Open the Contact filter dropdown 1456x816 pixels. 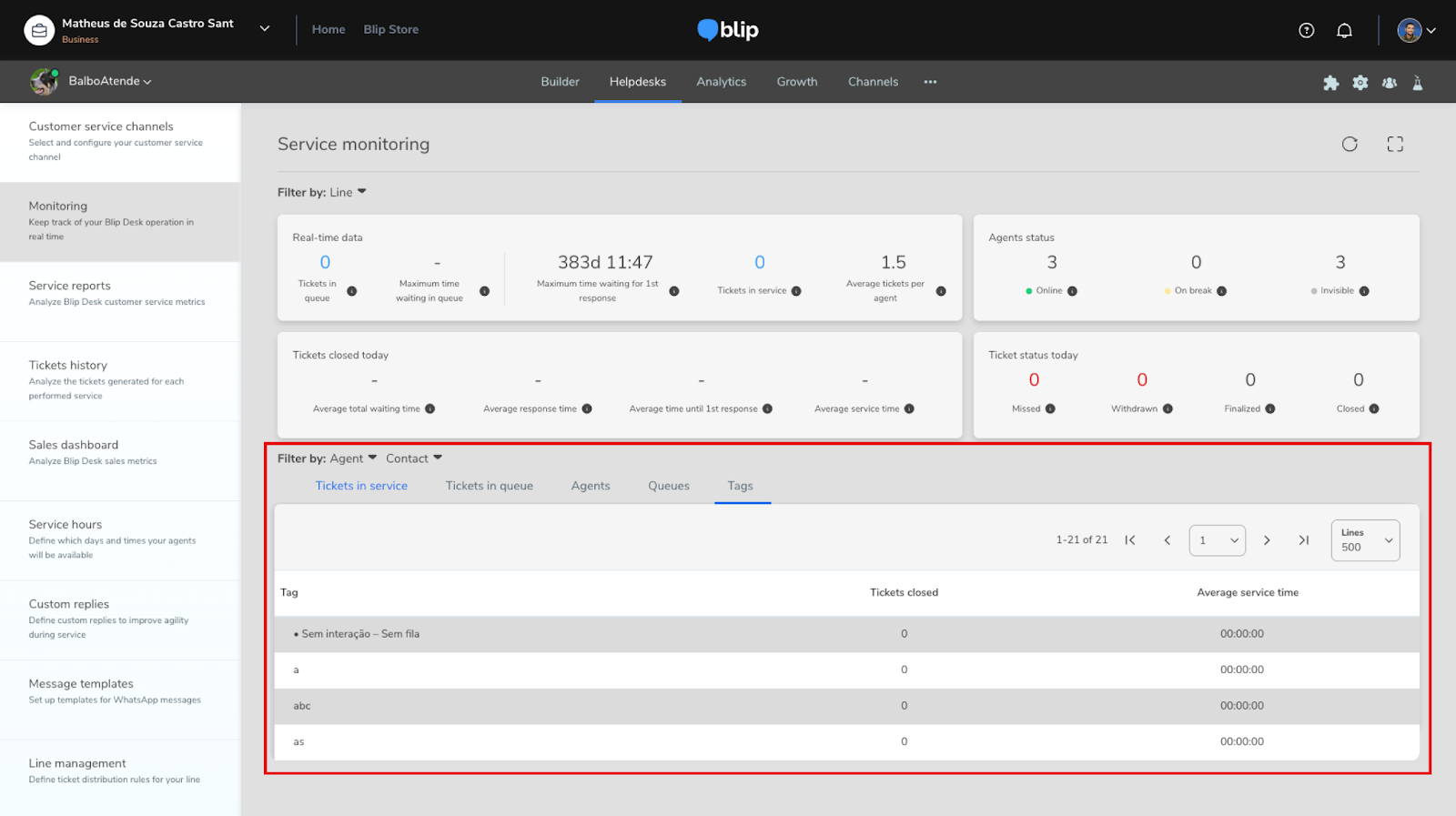(413, 458)
